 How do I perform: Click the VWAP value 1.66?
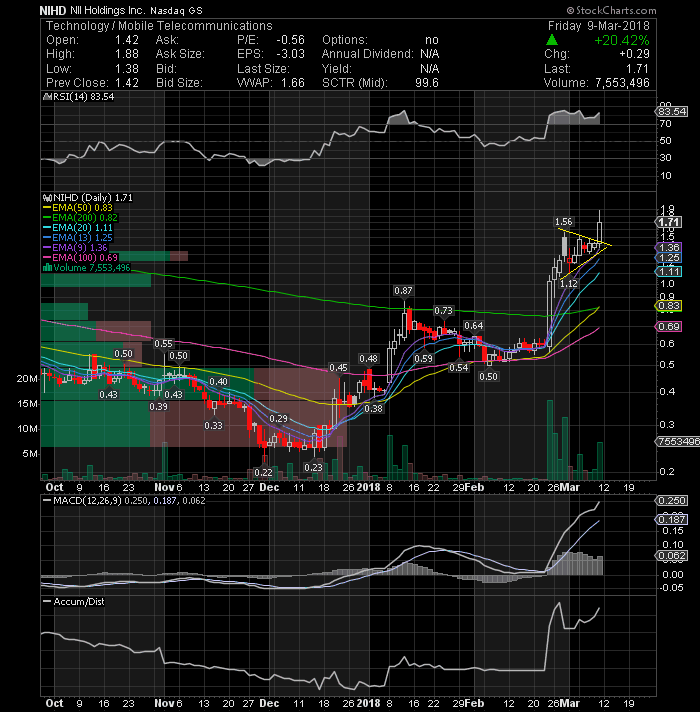pos(292,83)
